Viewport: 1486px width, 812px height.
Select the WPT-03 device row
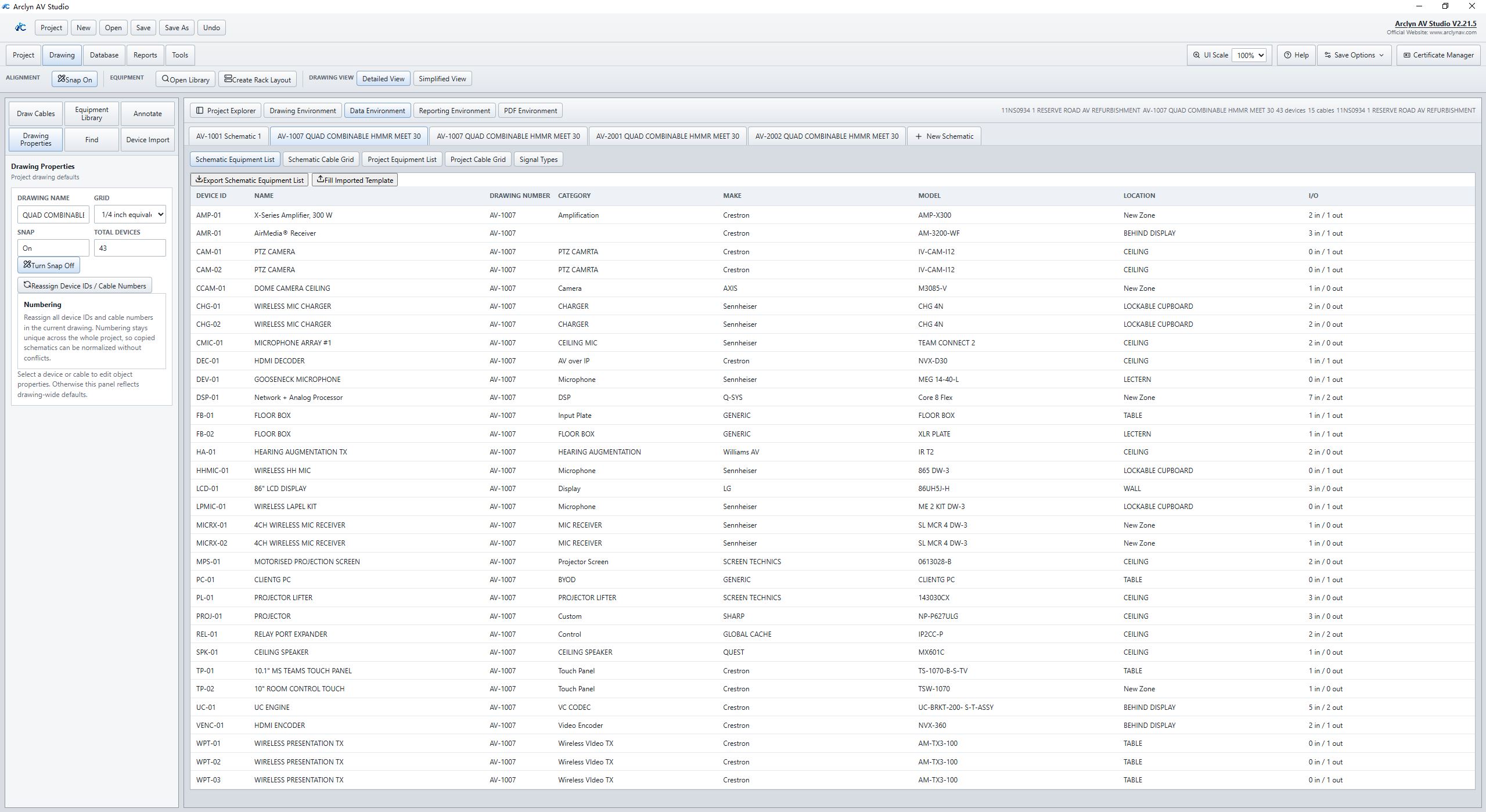832,780
